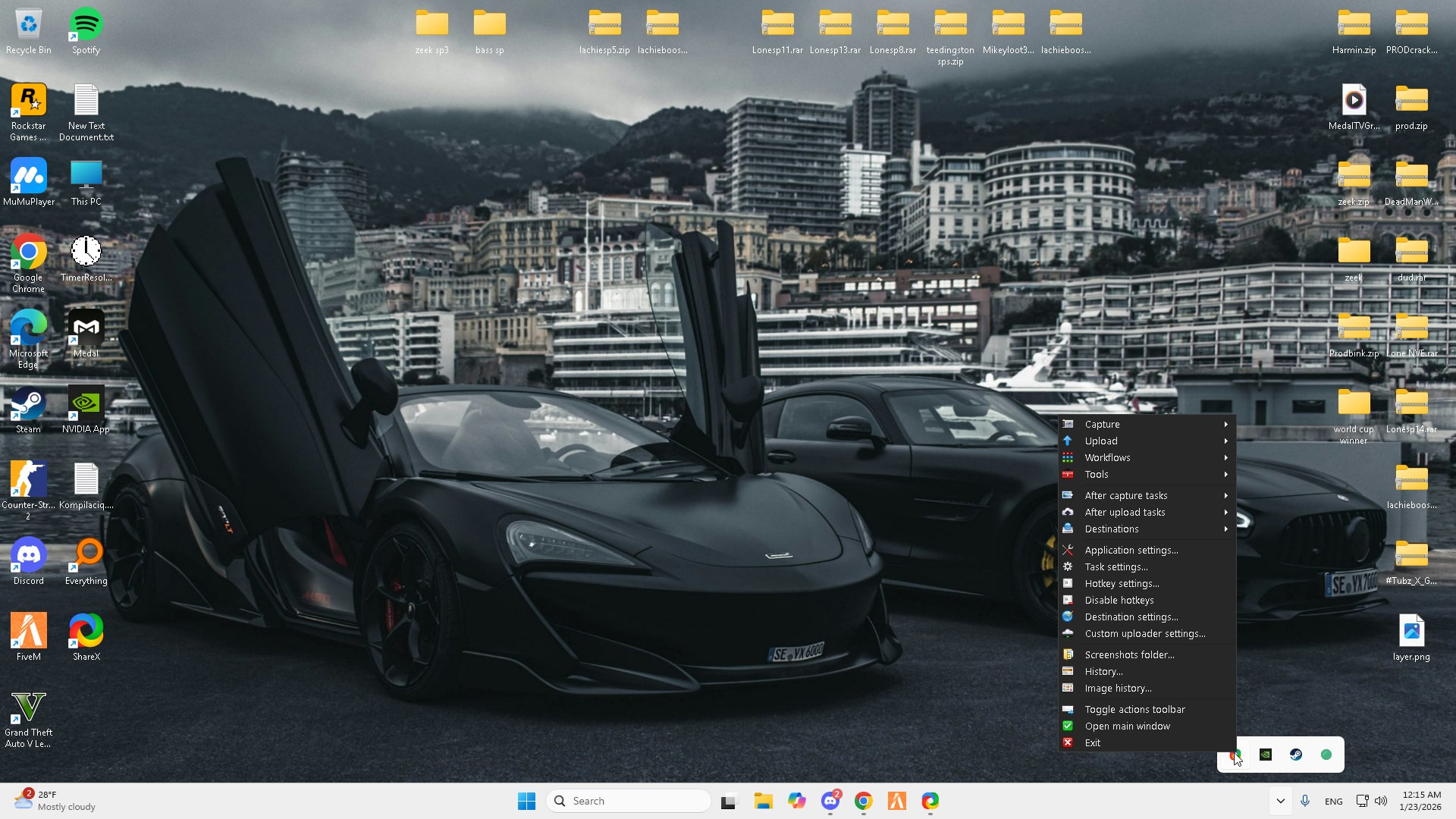The image size is (1456, 819).
Task: Open the Discord desktop shortcut
Action: (28, 556)
